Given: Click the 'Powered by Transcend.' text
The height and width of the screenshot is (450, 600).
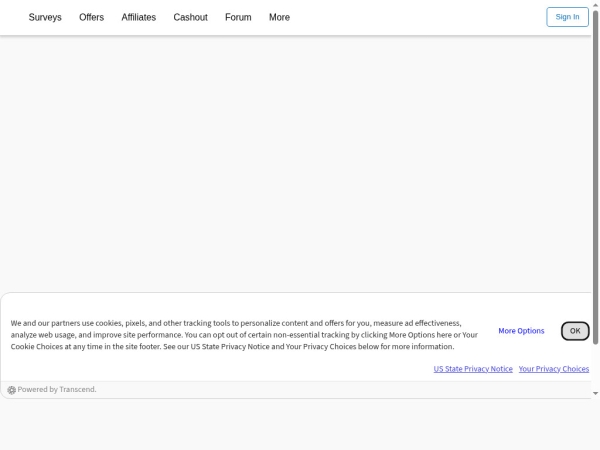Looking at the screenshot, I should tap(57, 390).
